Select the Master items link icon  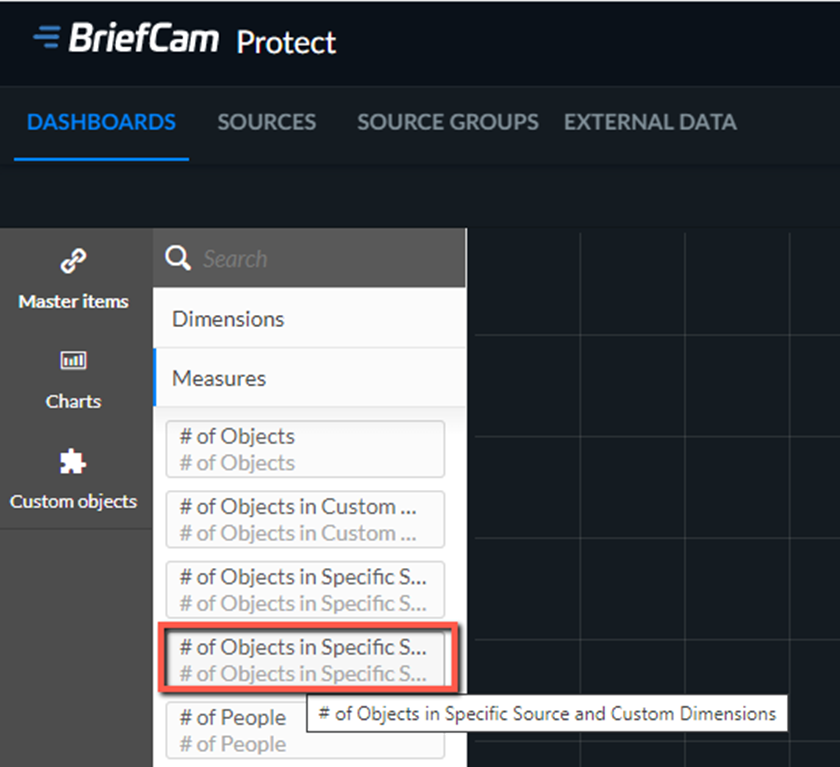pyautogui.click(x=73, y=261)
